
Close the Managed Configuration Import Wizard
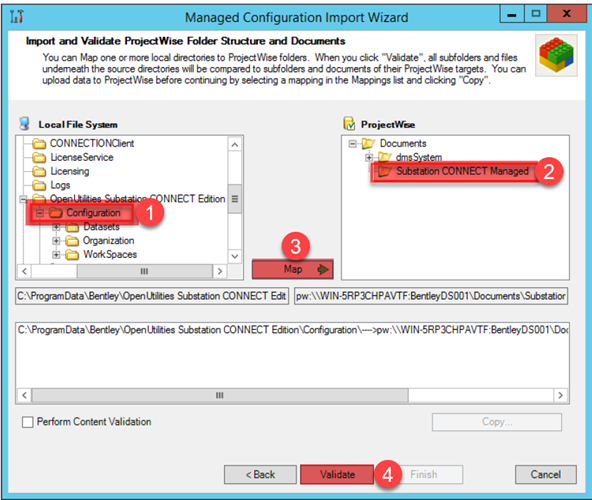pyautogui.click(x=567, y=14)
